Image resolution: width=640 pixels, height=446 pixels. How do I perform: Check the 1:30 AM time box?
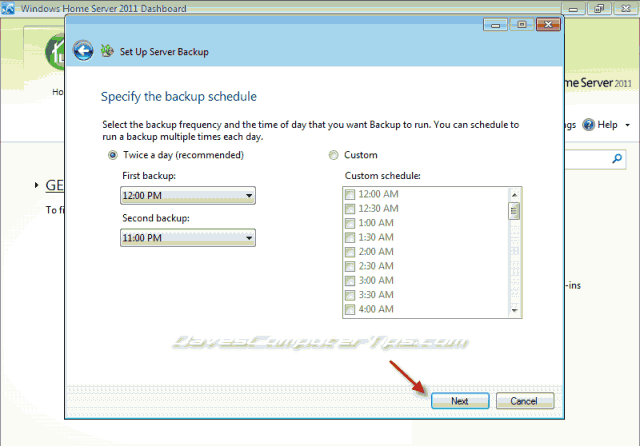point(350,237)
